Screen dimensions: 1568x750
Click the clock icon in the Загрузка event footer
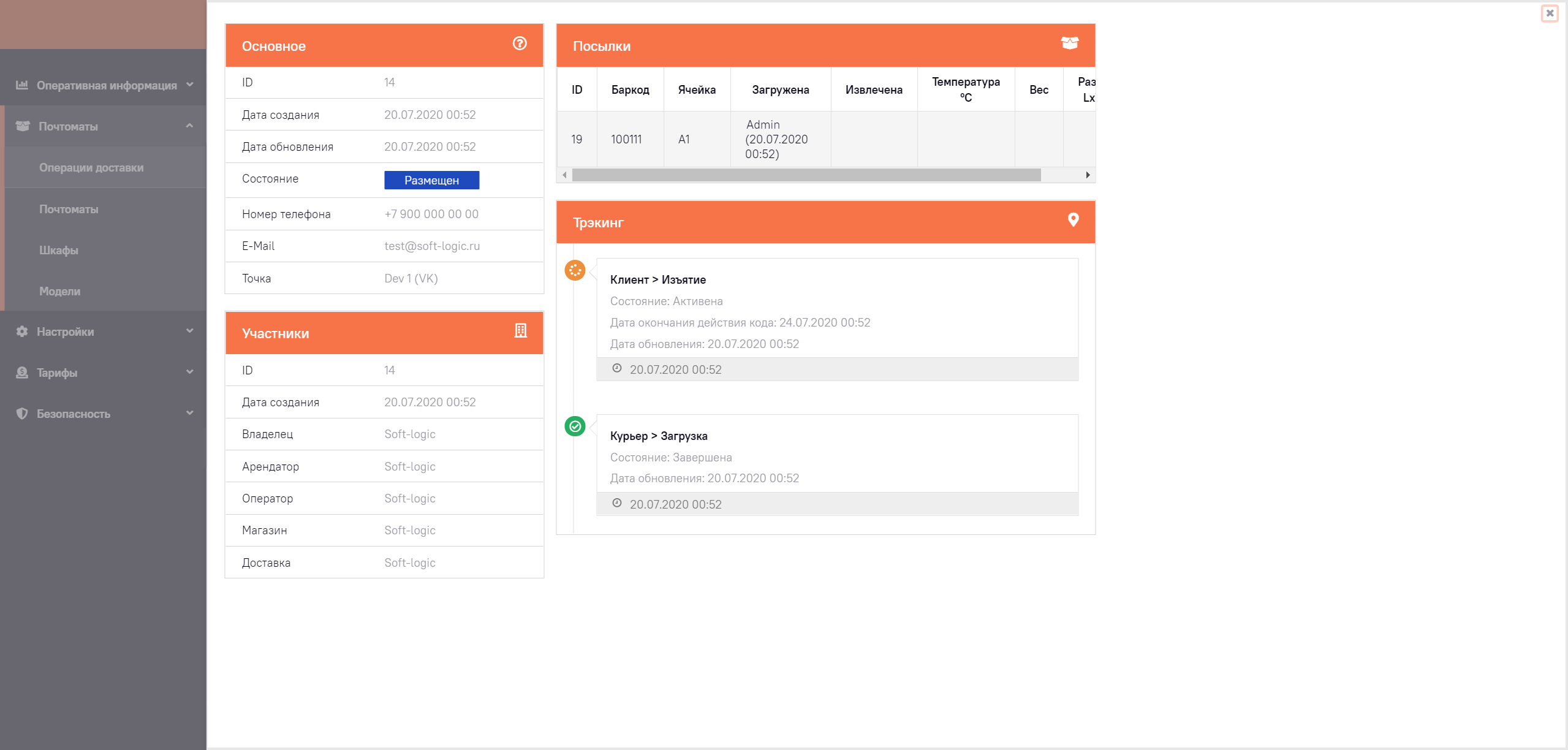click(617, 503)
